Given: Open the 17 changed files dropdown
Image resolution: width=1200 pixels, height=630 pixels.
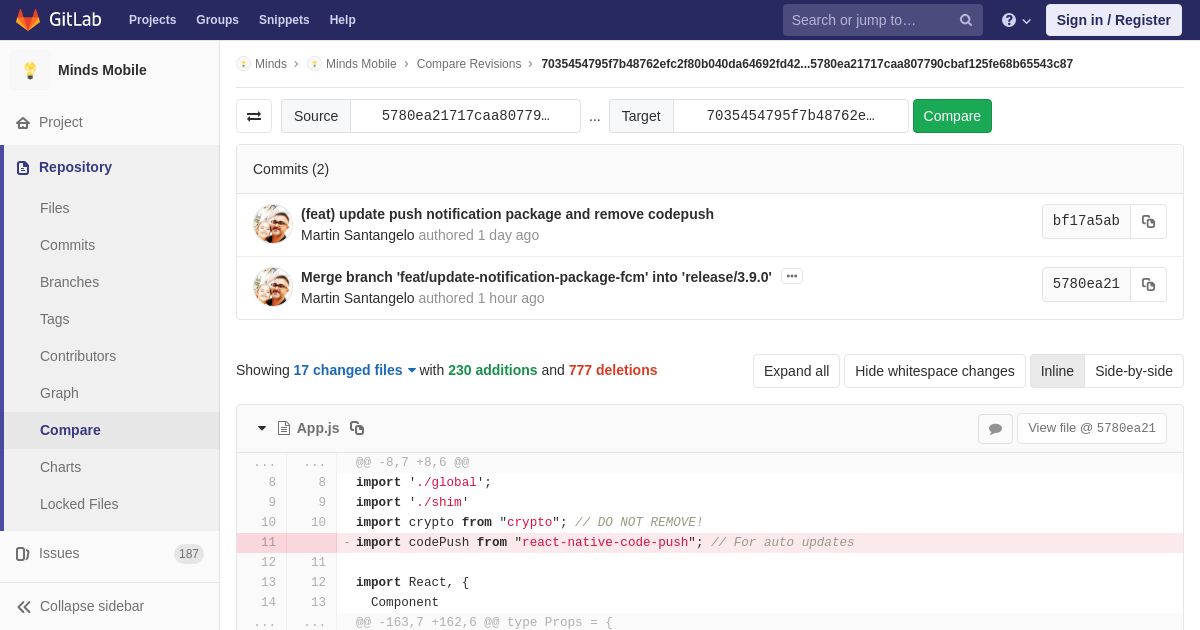Looking at the screenshot, I should (355, 370).
